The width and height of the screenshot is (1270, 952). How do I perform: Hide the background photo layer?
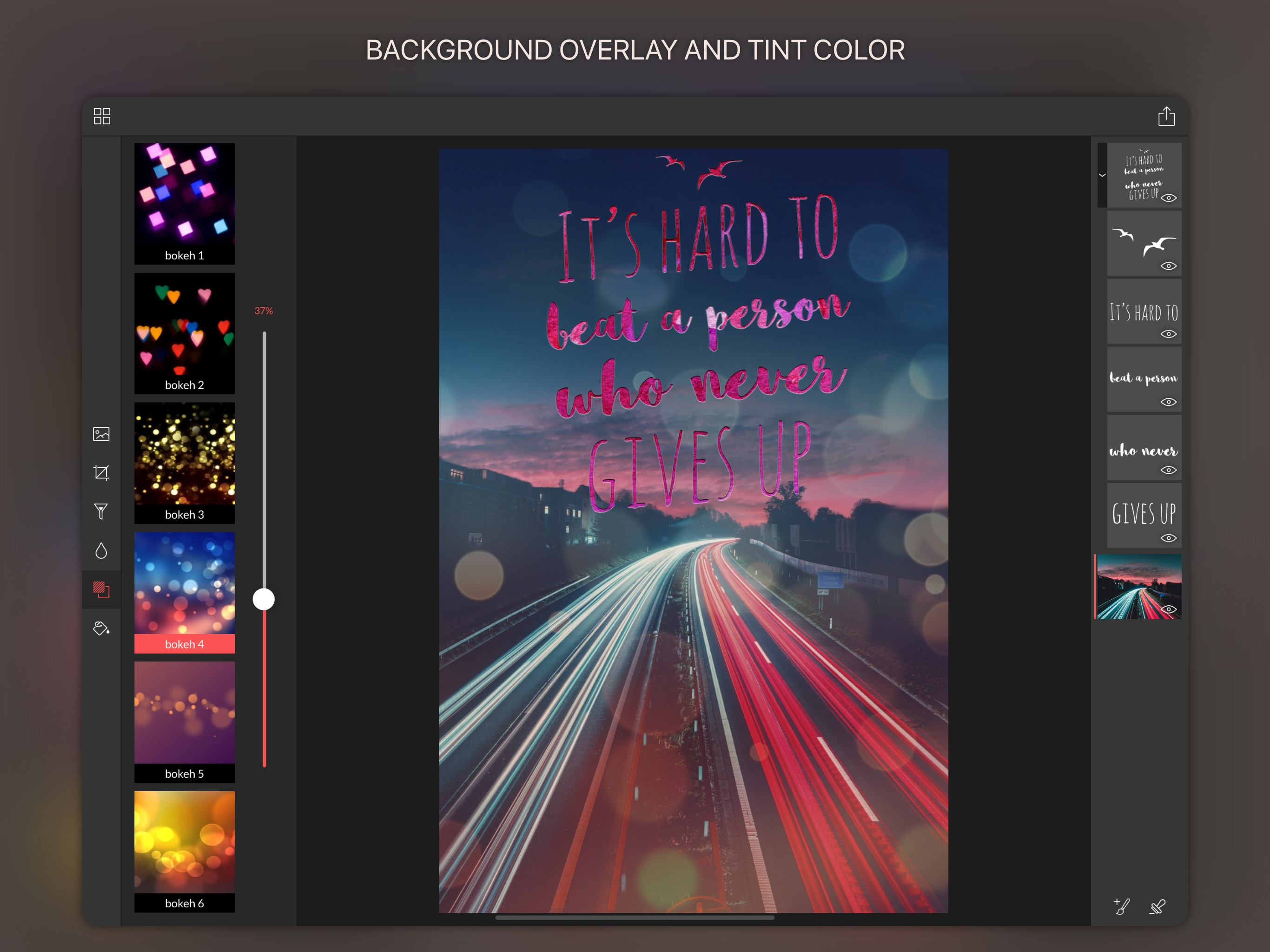(x=1168, y=609)
